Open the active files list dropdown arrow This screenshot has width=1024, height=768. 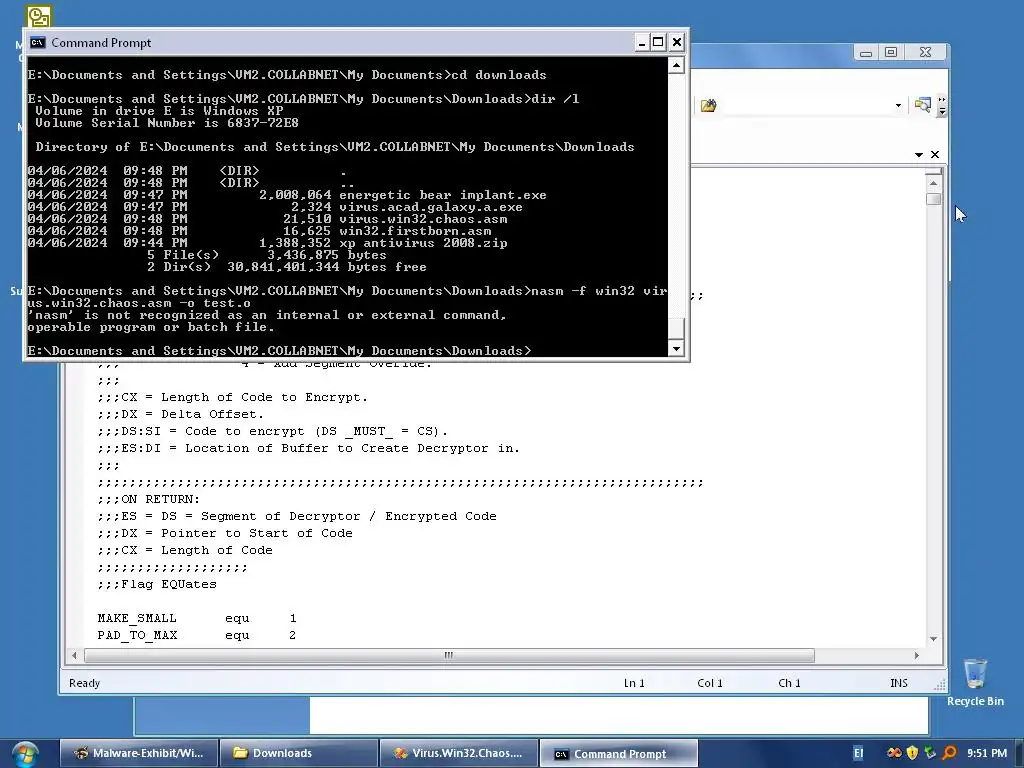pos(918,155)
